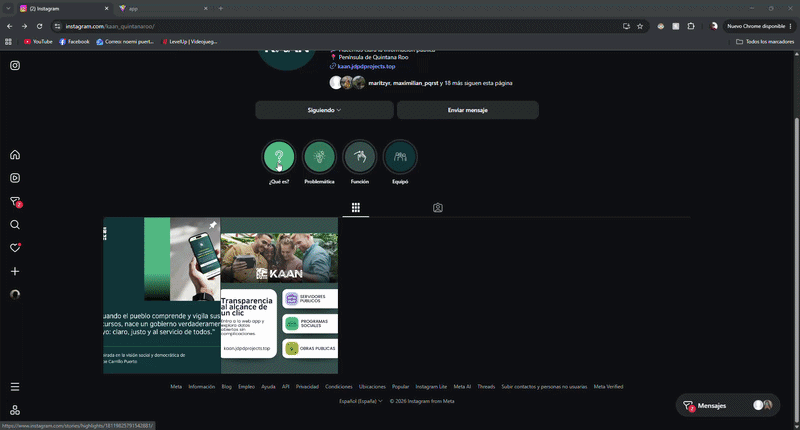Open the pinned post with phone image

(x=162, y=295)
